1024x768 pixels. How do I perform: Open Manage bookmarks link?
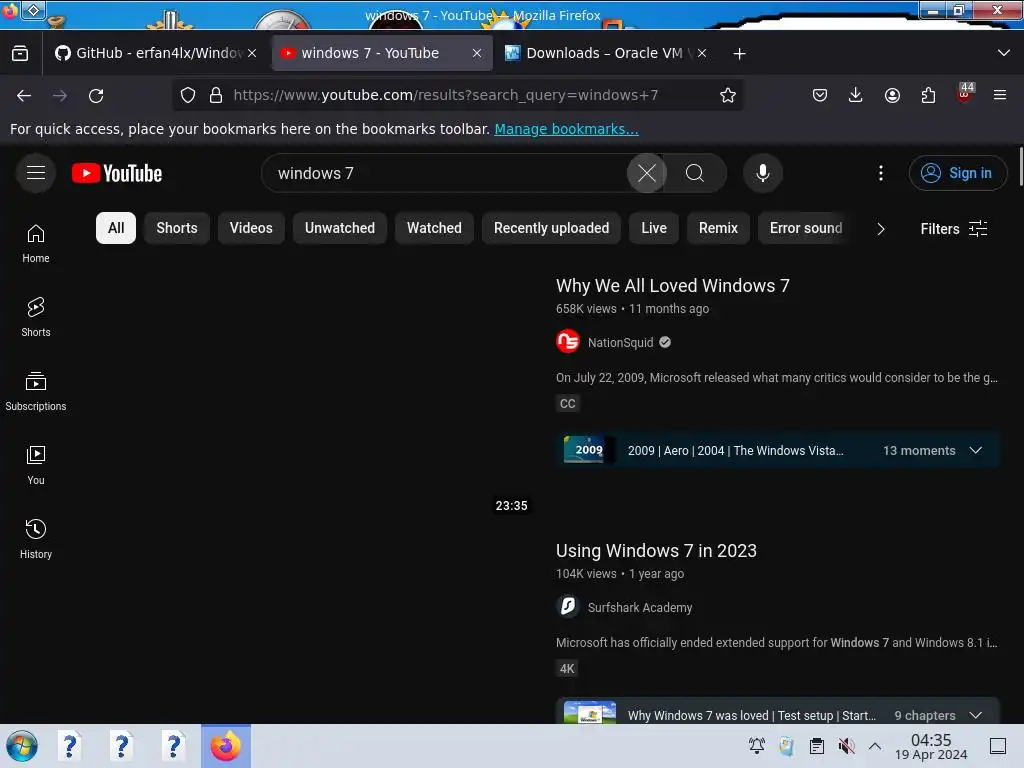tap(566, 129)
